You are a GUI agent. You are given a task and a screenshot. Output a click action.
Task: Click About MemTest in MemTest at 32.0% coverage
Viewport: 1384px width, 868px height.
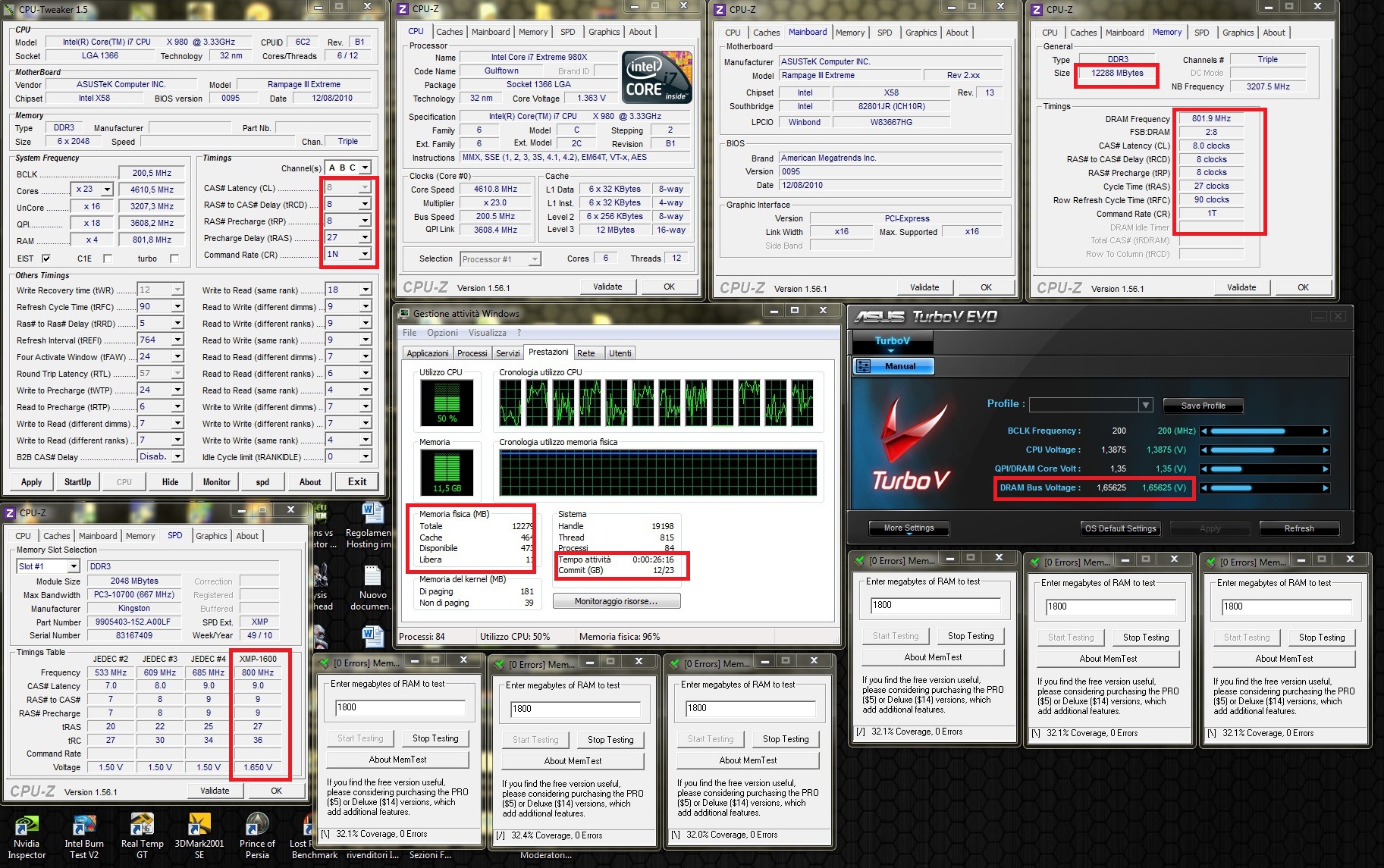click(x=748, y=760)
